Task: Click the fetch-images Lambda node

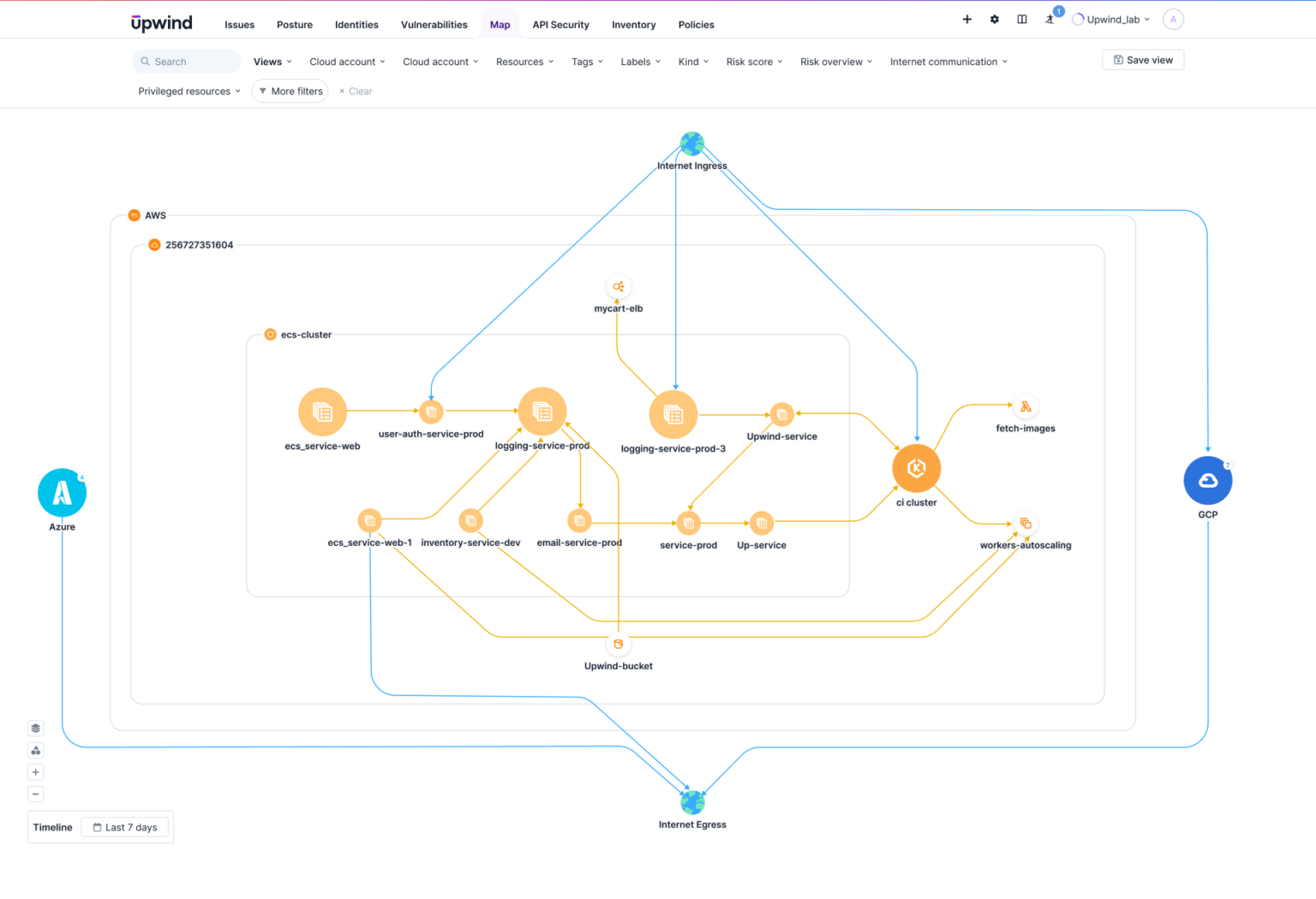Action: [1026, 406]
